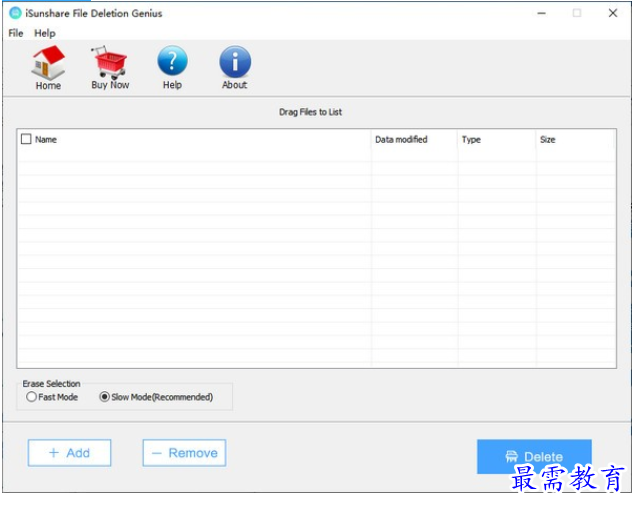
Task: Minimize the application window
Action: pos(541,13)
